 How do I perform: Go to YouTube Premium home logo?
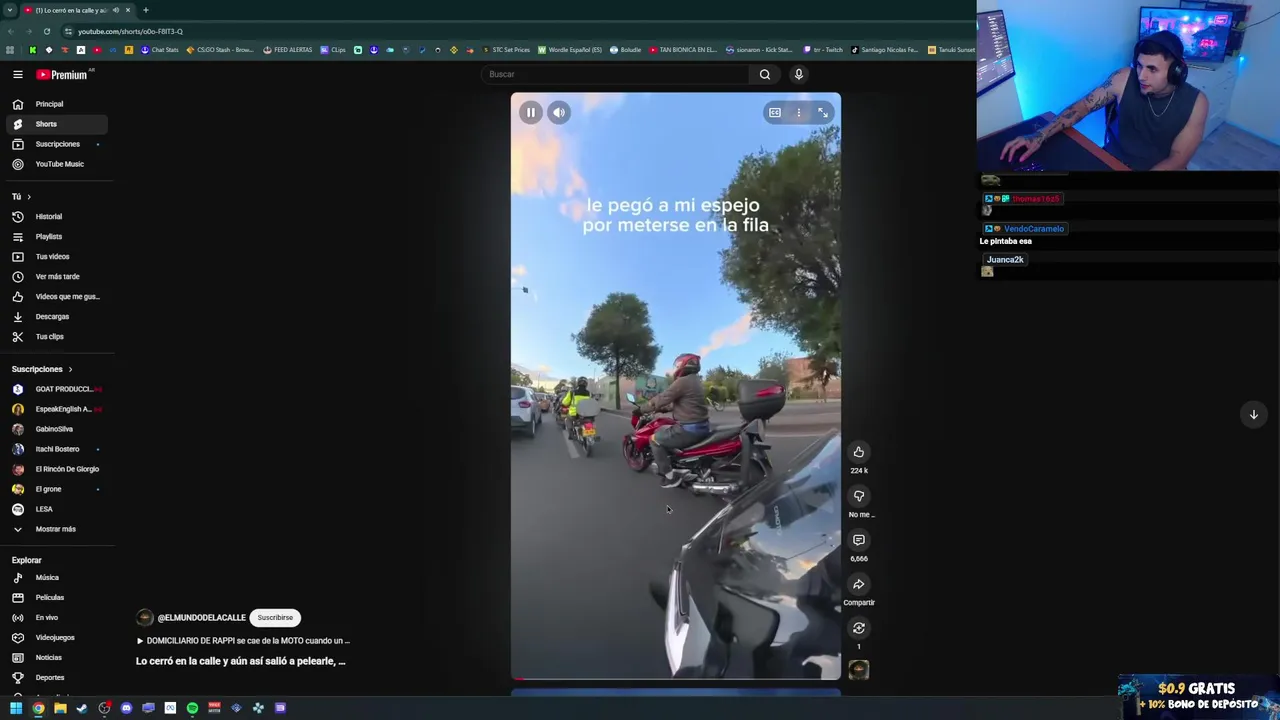click(64, 74)
